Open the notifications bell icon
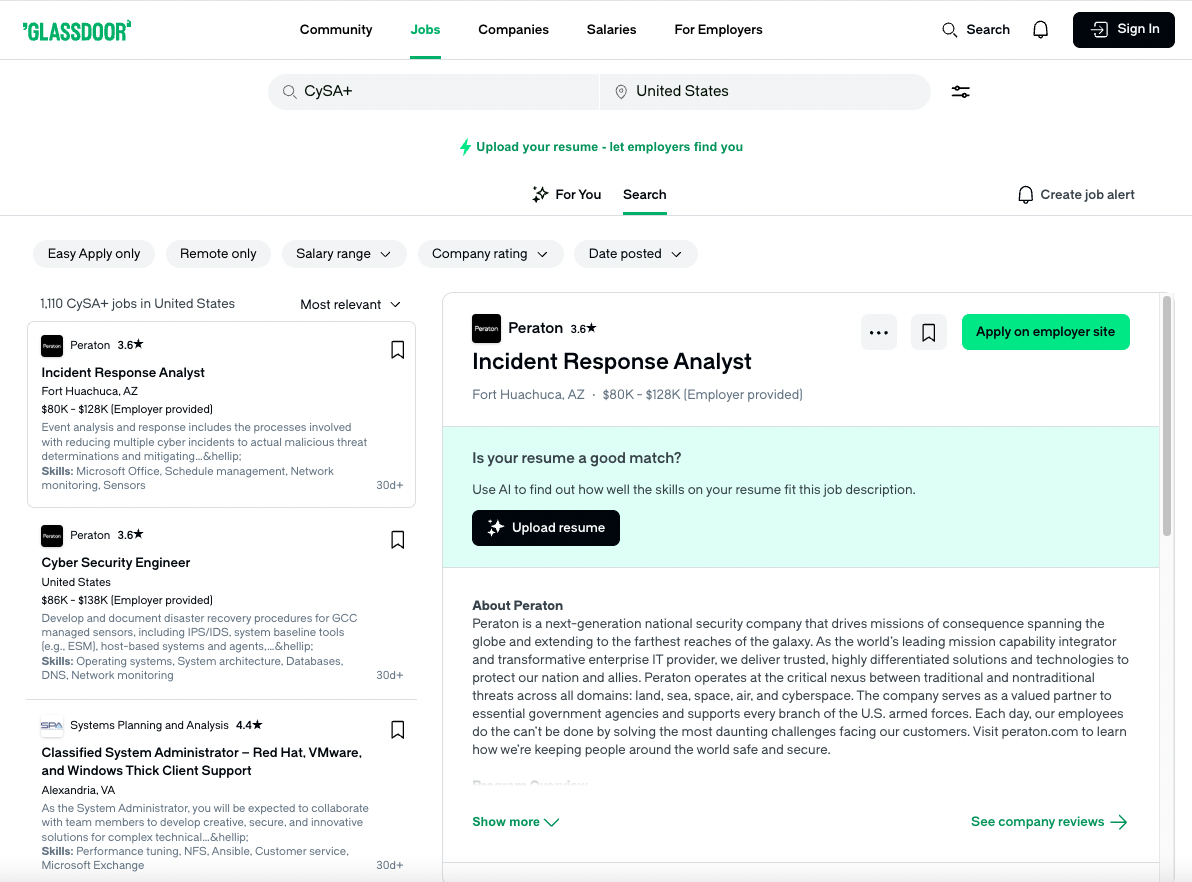The height and width of the screenshot is (882, 1192). tap(1040, 30)
